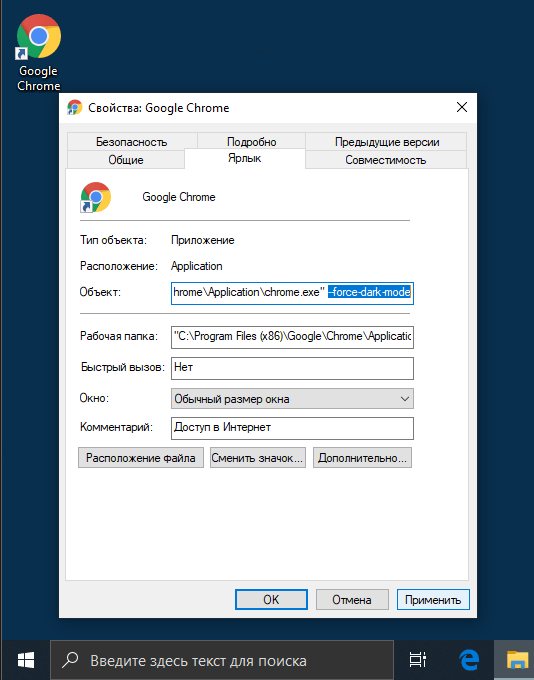
Task: Select the Google Chrome desktop shortcut icon
Action: [39, 52]
